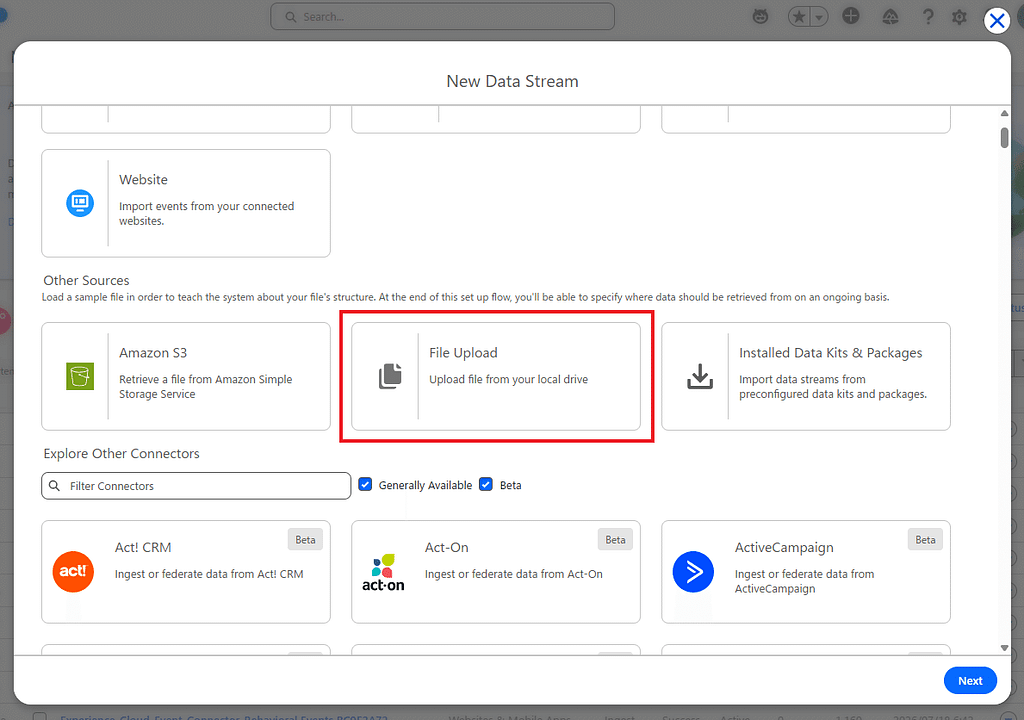Click 'Retrieve a file from Amazon Simple' text

(x=205, y=380)
